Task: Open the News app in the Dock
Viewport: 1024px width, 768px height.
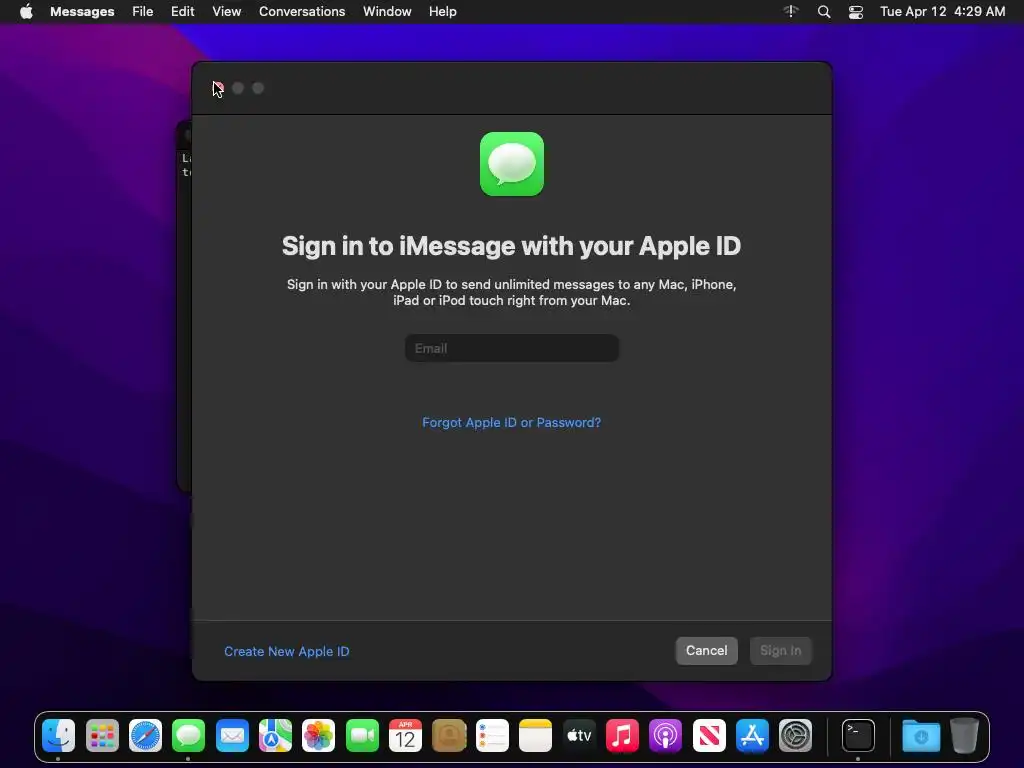Action: [x=709, y=736]
